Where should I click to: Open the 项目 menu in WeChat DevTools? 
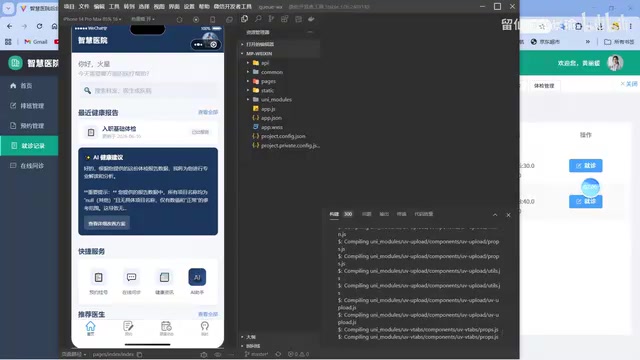pyautogui.click(x=69, y=7)
